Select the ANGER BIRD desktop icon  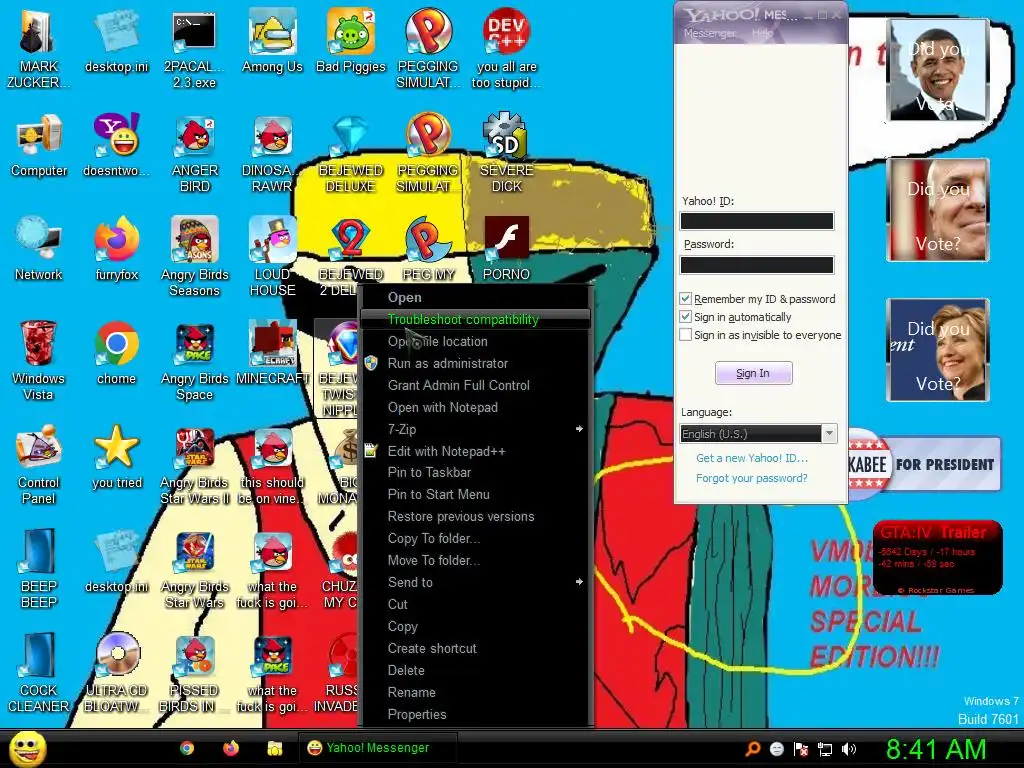point(195,153)
